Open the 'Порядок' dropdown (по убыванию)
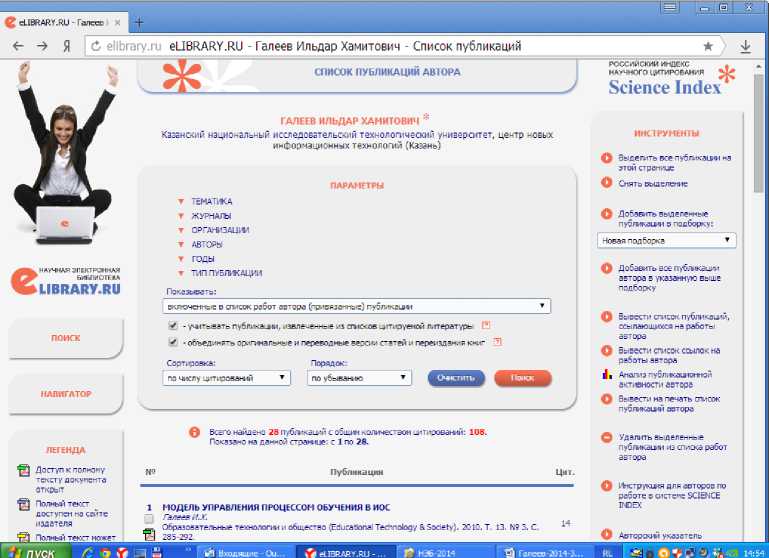The width and height of the screenshot is (769, 558). coord(359,378)
